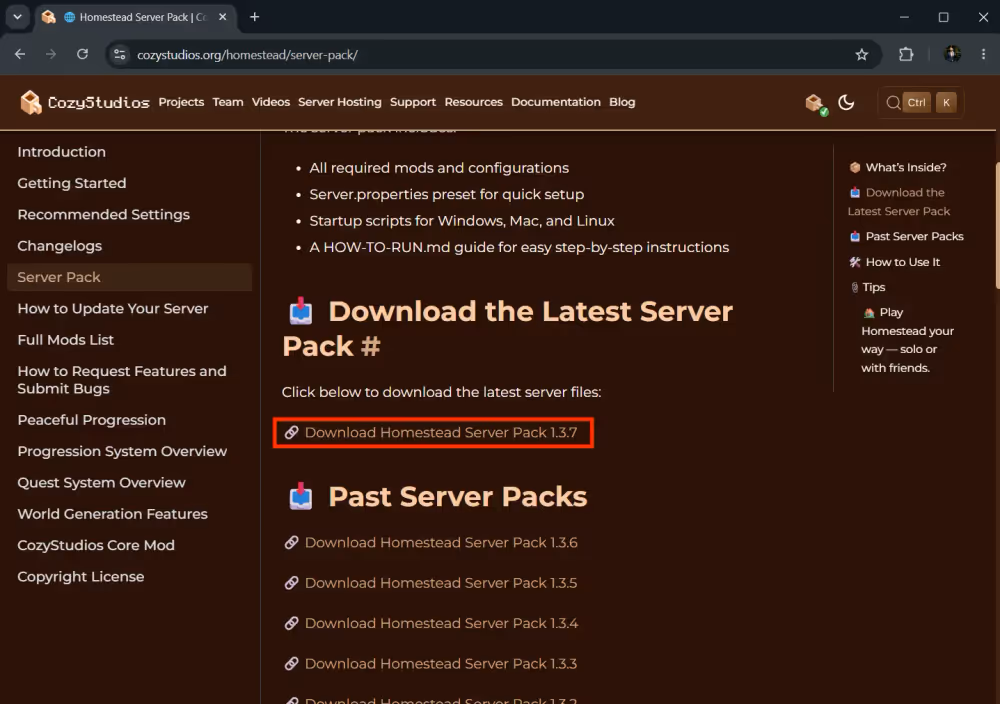Open Changelogs in sidebar
This screenshot has height=704, width=1000.
59,246
